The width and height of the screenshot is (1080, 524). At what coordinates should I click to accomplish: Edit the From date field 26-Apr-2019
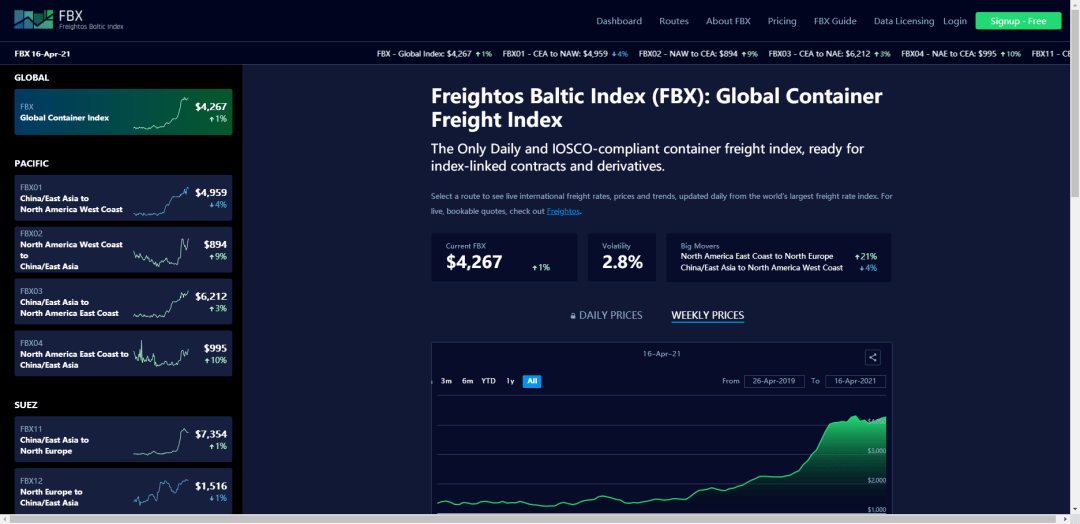pos(774,381)
